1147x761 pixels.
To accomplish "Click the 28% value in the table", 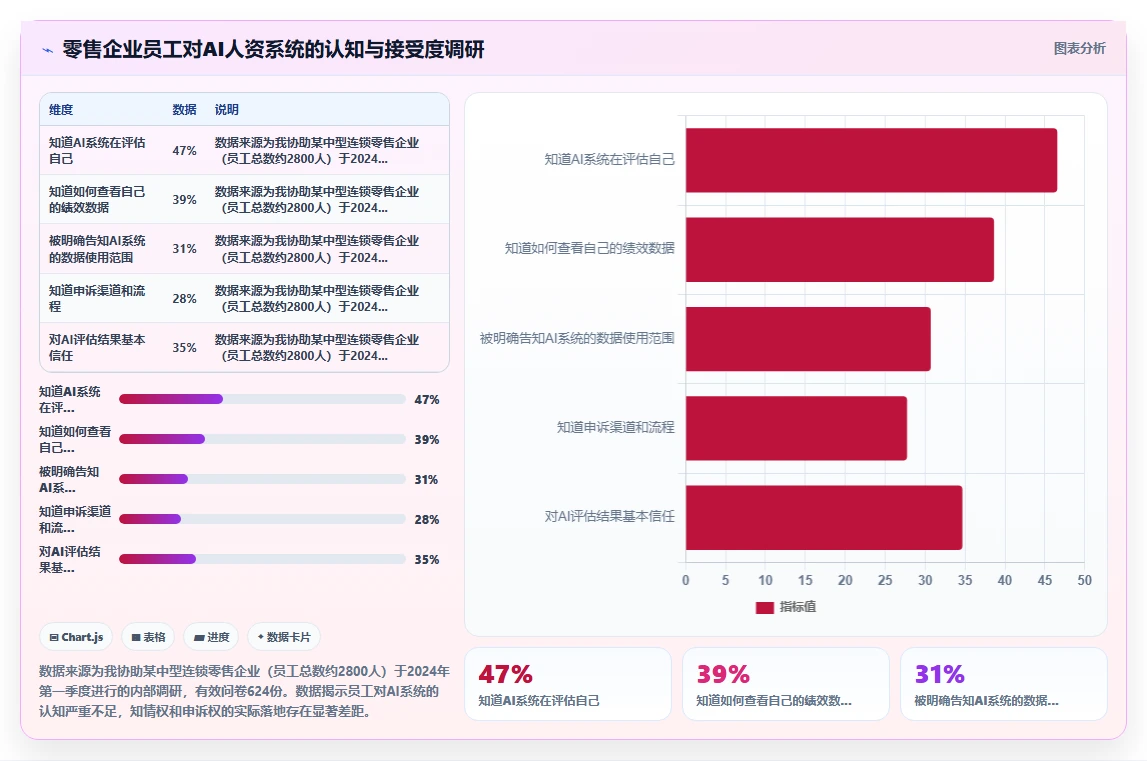I will [x=184, y=299].
